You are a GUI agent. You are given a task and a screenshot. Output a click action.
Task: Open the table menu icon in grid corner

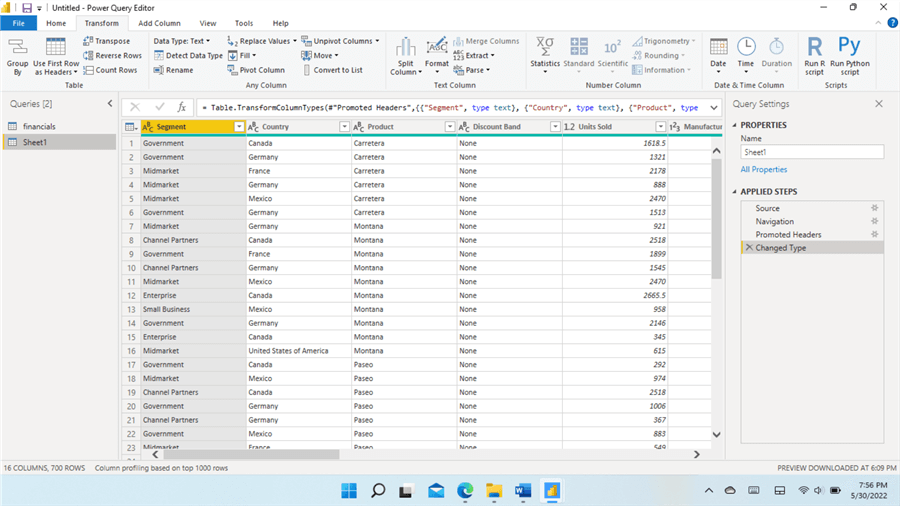131,127
